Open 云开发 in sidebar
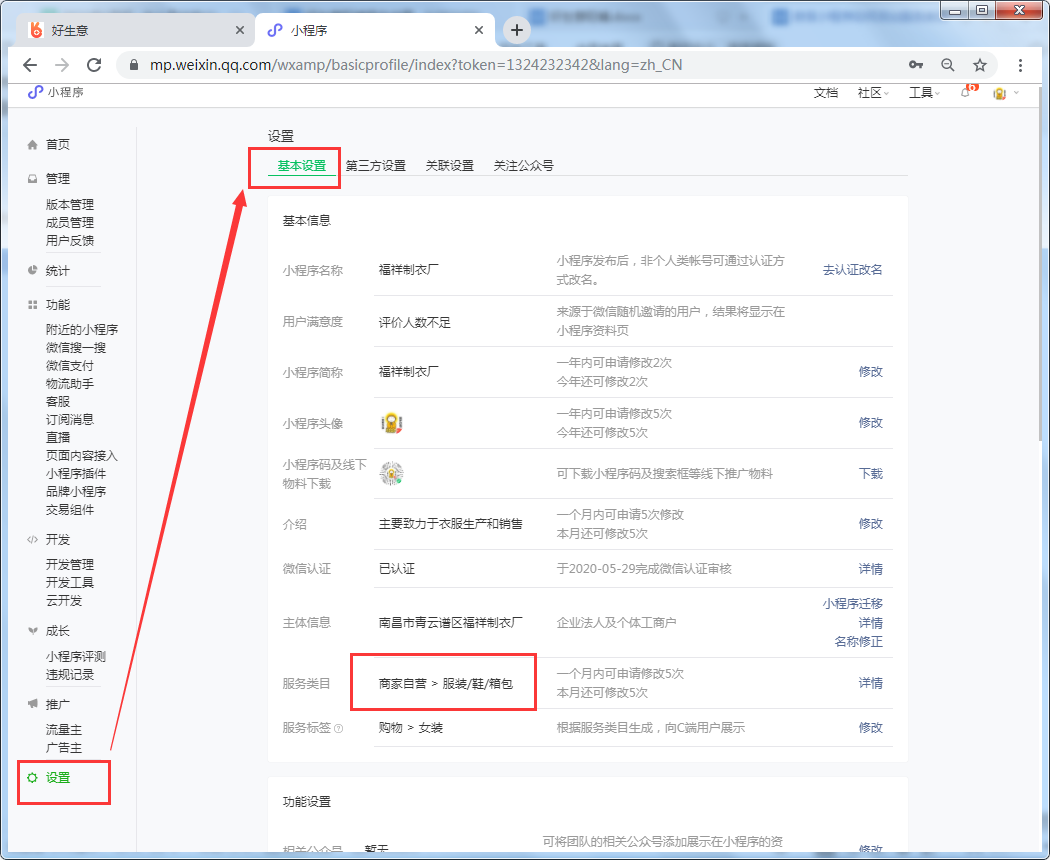This screenshot has height=860, width=1050. pyautogui.click(x=64, y=601)
